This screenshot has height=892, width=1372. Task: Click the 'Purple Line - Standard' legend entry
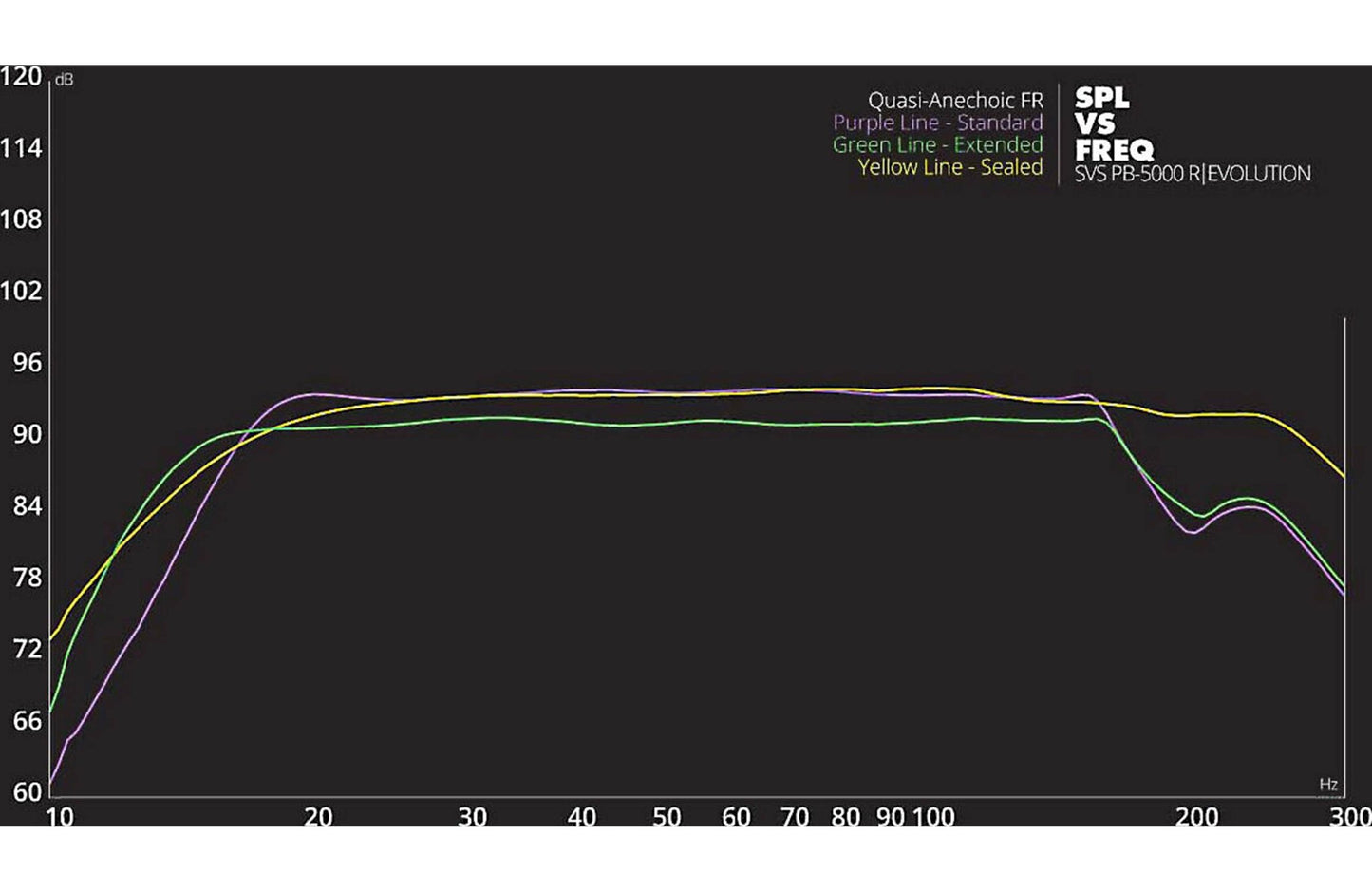click(x=937, y=123)
